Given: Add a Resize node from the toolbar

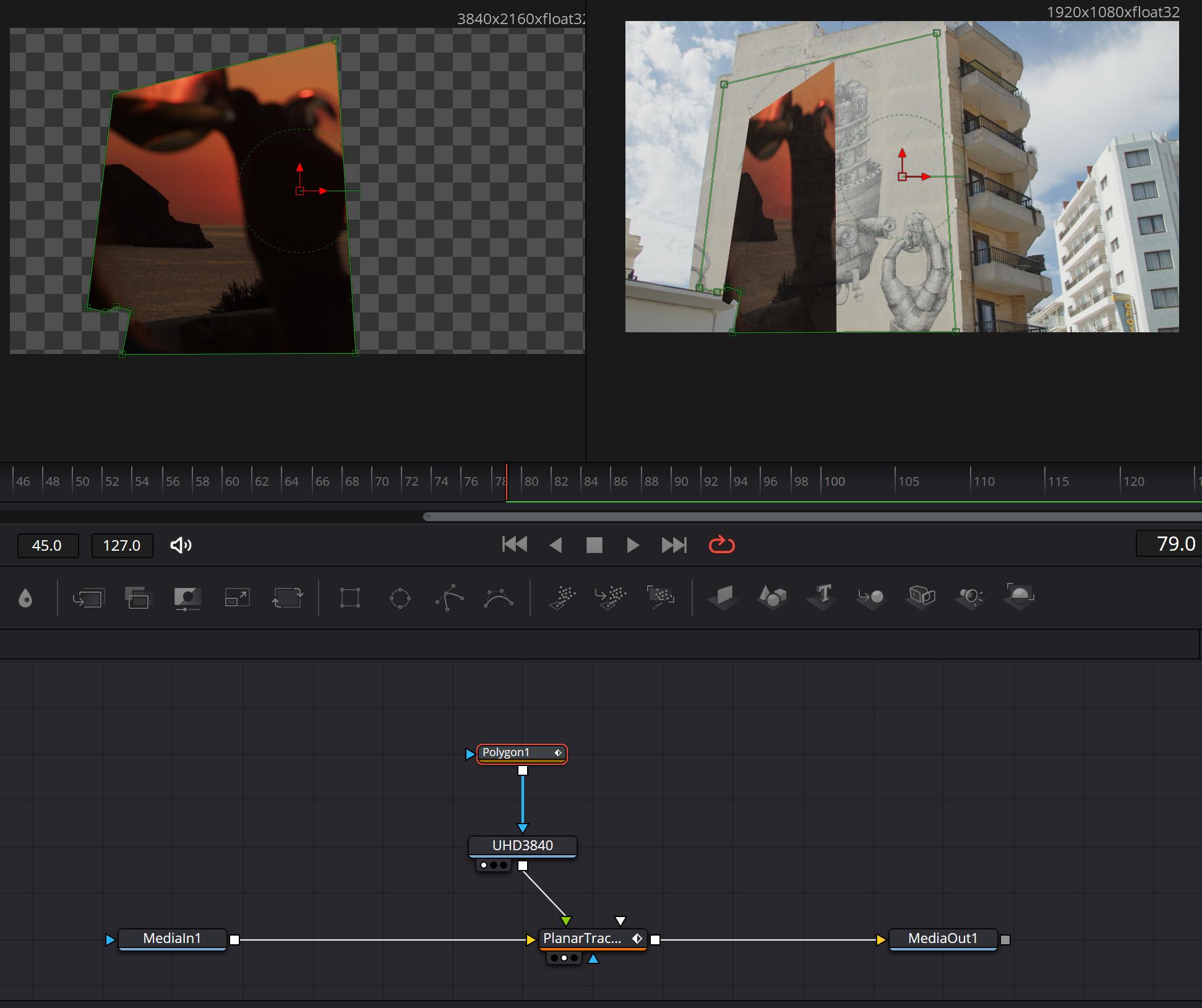Looking at the screenshot, I should coord(237,598).
